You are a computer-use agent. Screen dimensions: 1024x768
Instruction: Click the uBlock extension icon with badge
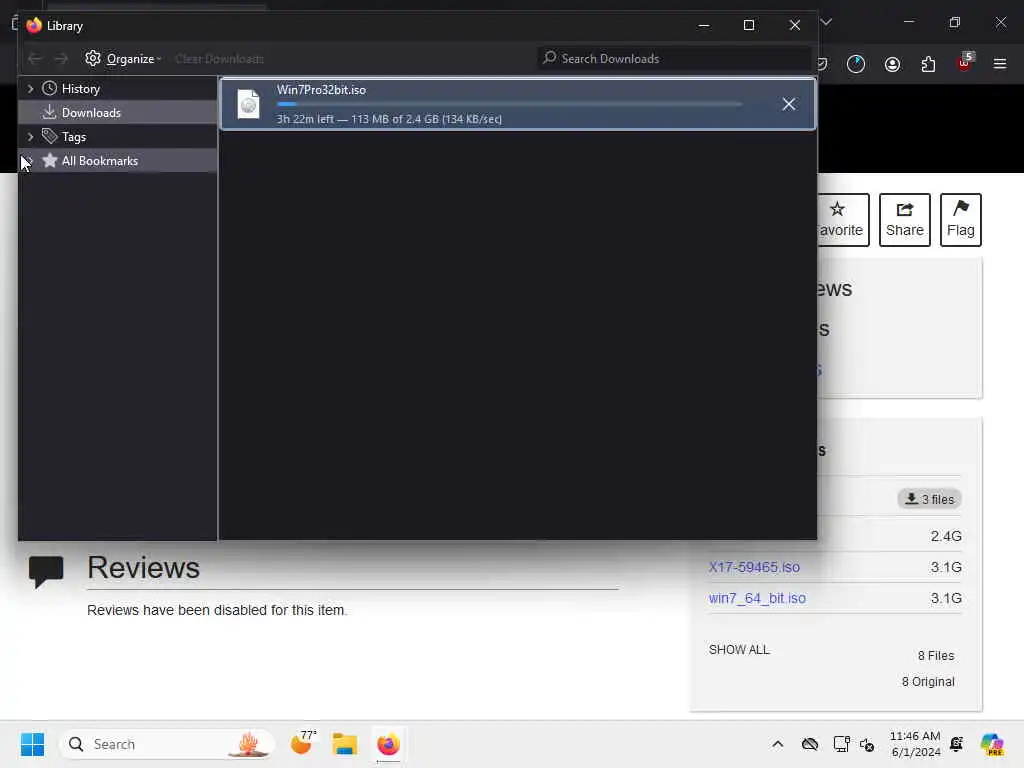pos(965,63)
